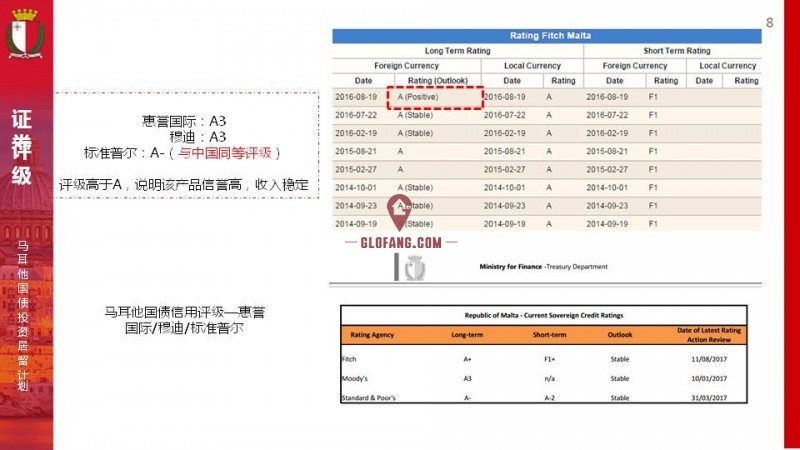Select 'Republic of Malta - Current Sovereign Credit Ratings' title
The width and height of the screenshot is (800, 450).
(x=543, y=315)
